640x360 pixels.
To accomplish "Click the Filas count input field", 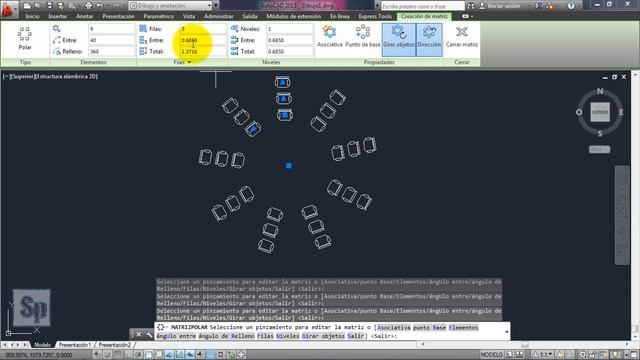I will (203, 29).
